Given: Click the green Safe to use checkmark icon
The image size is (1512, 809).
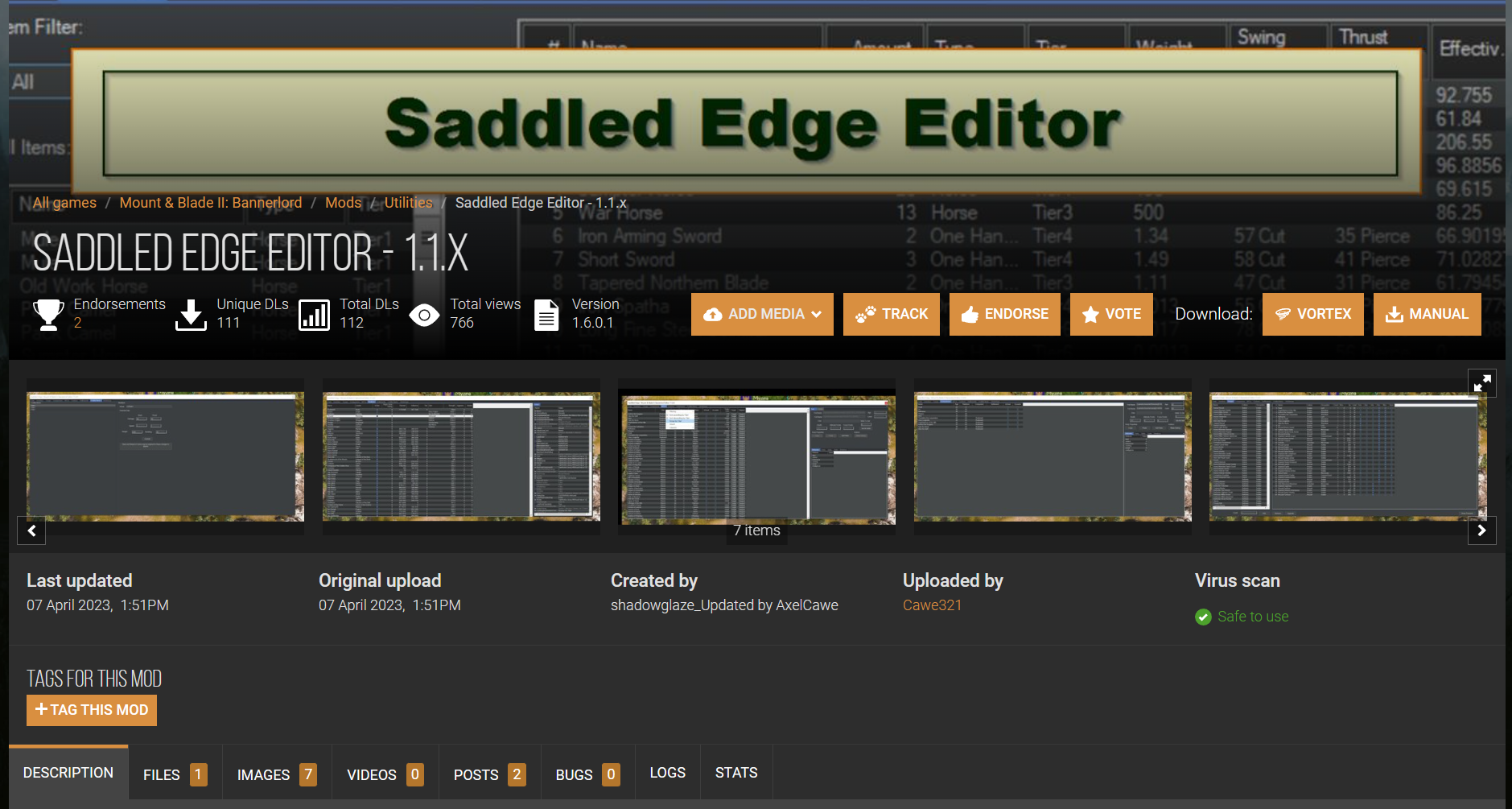Looking at the screenshot, I should 1203,617.
